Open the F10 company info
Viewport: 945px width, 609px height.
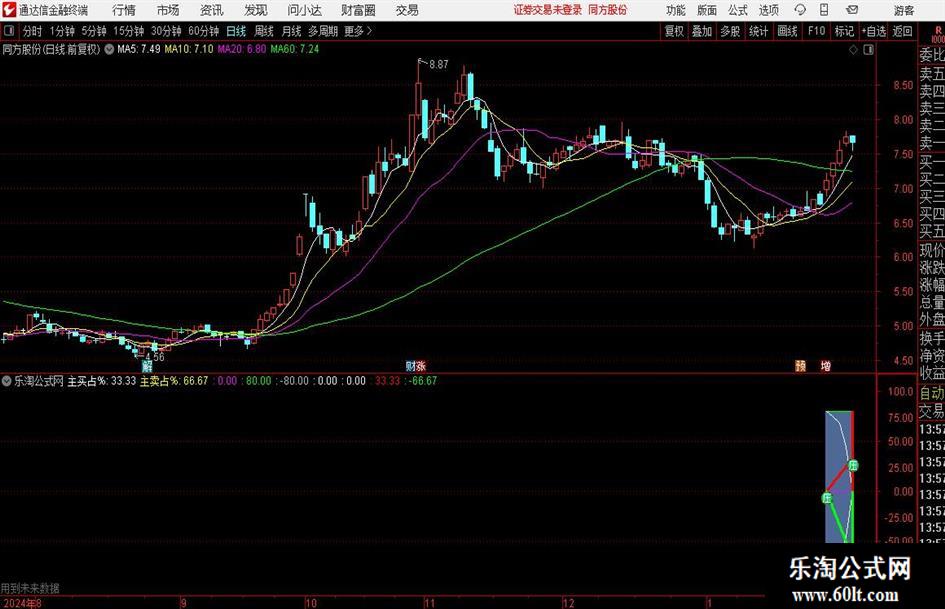pyautogui.click(x=817, y=31)
